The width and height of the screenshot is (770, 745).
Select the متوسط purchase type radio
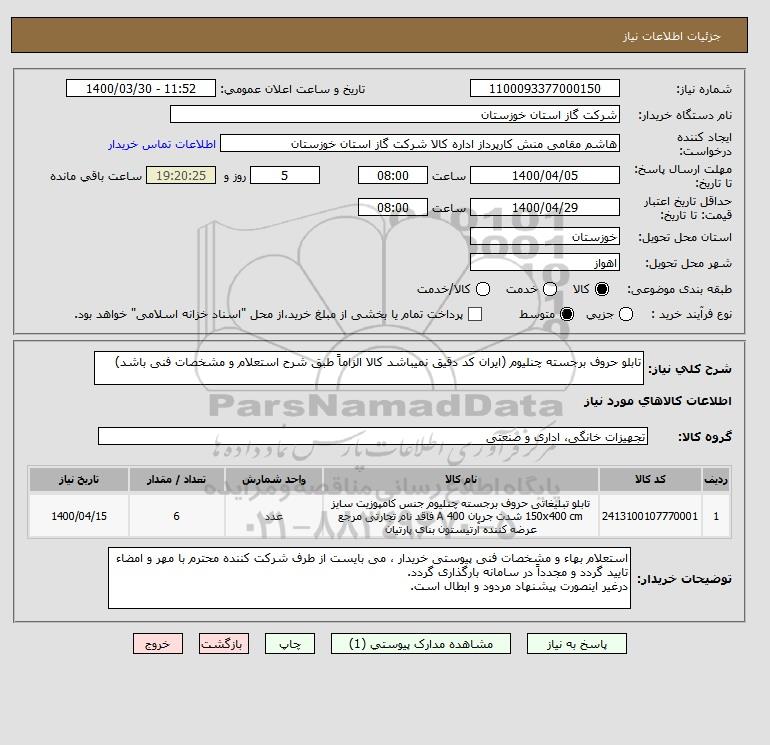pos(567,314)
